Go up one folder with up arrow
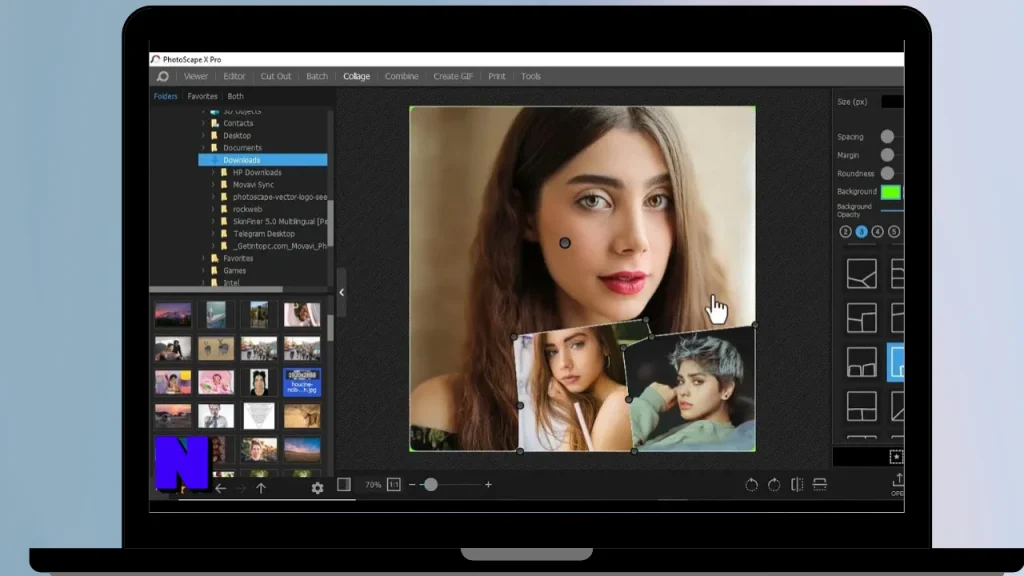1024x576 pixels. click(261, 488)
